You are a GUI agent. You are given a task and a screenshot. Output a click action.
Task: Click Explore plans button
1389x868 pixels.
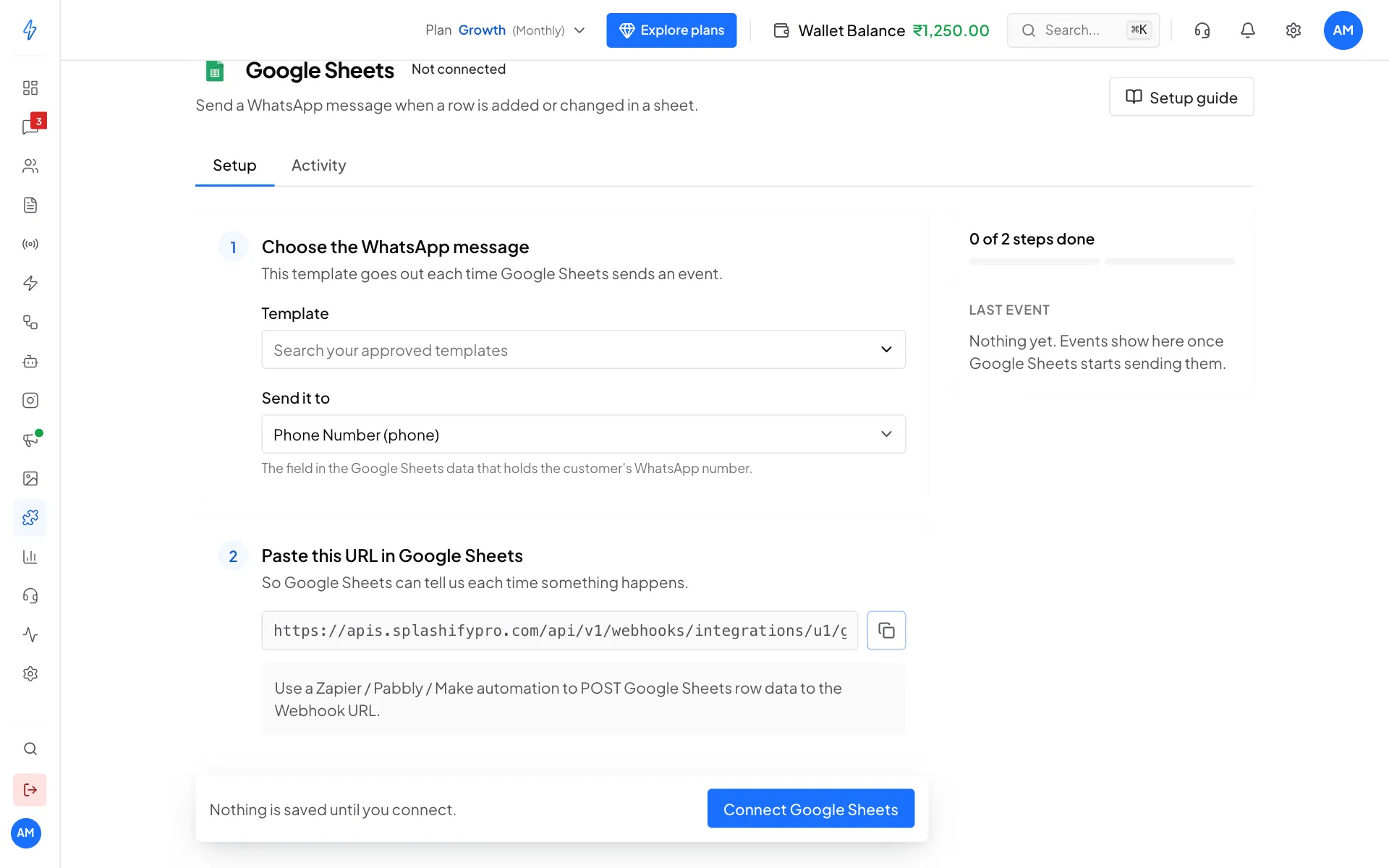(x=671, y=30)
